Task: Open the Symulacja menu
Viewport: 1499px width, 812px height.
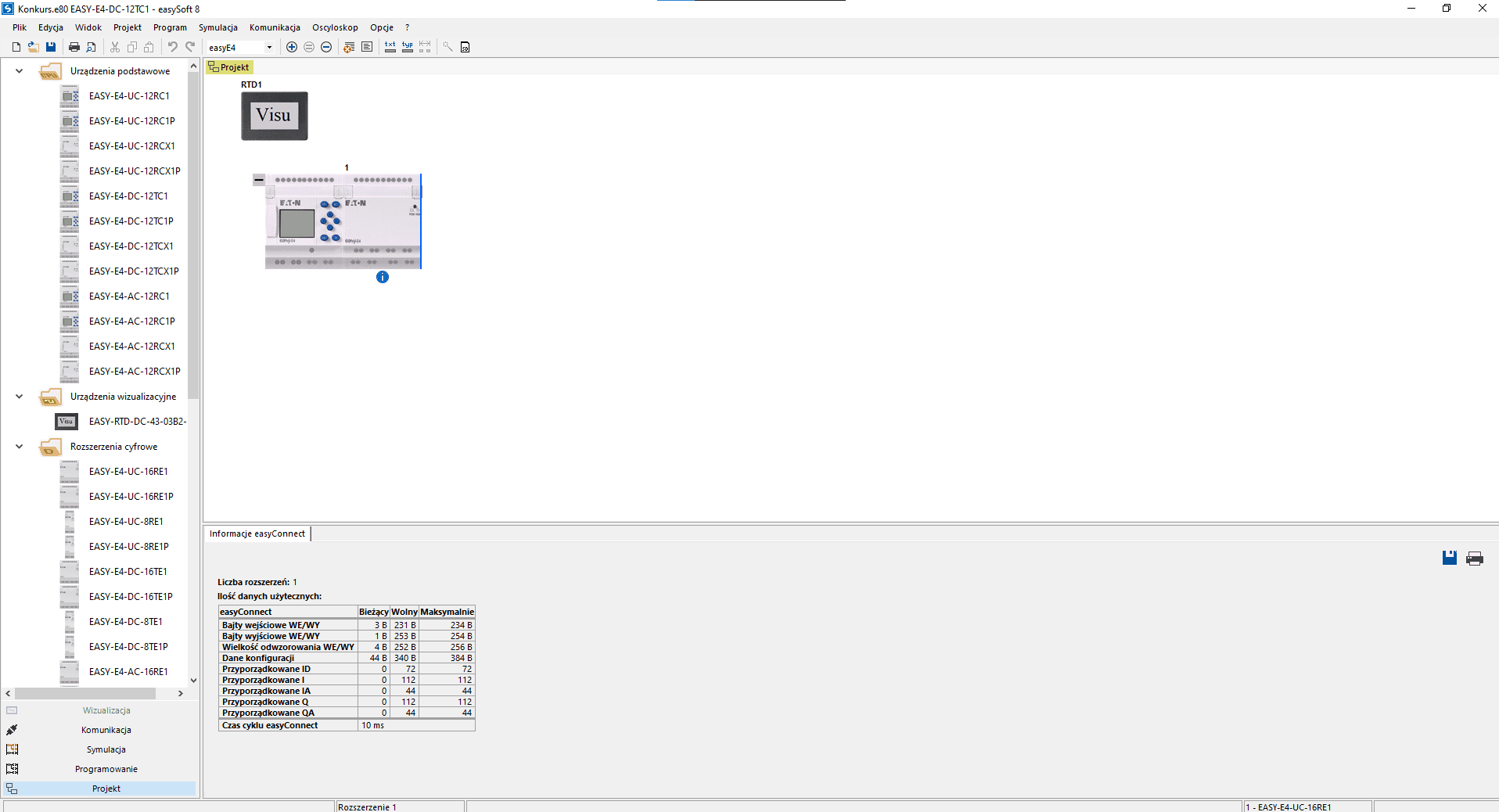Action: 217,27
